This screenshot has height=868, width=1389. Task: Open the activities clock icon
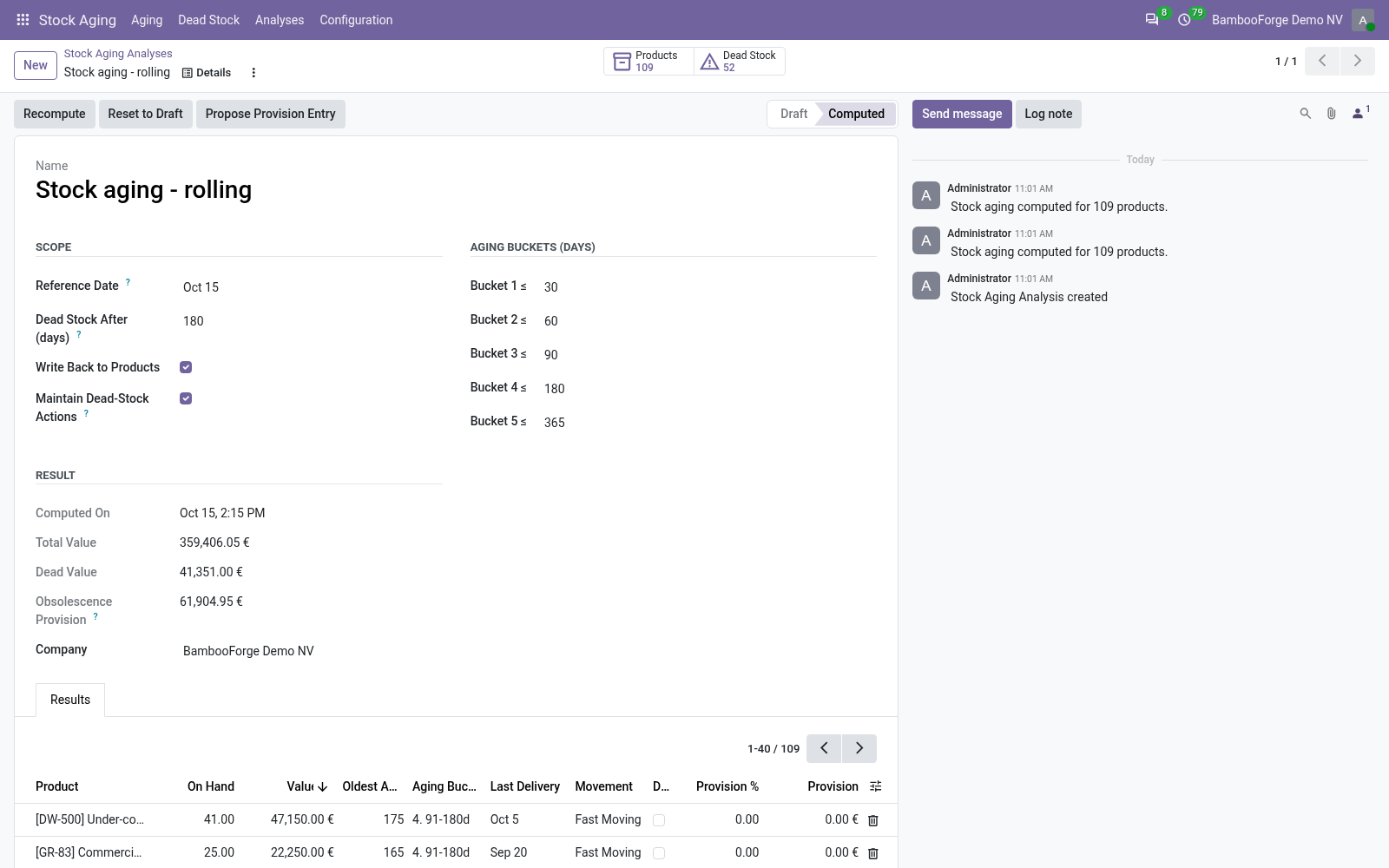(1184, 20)
